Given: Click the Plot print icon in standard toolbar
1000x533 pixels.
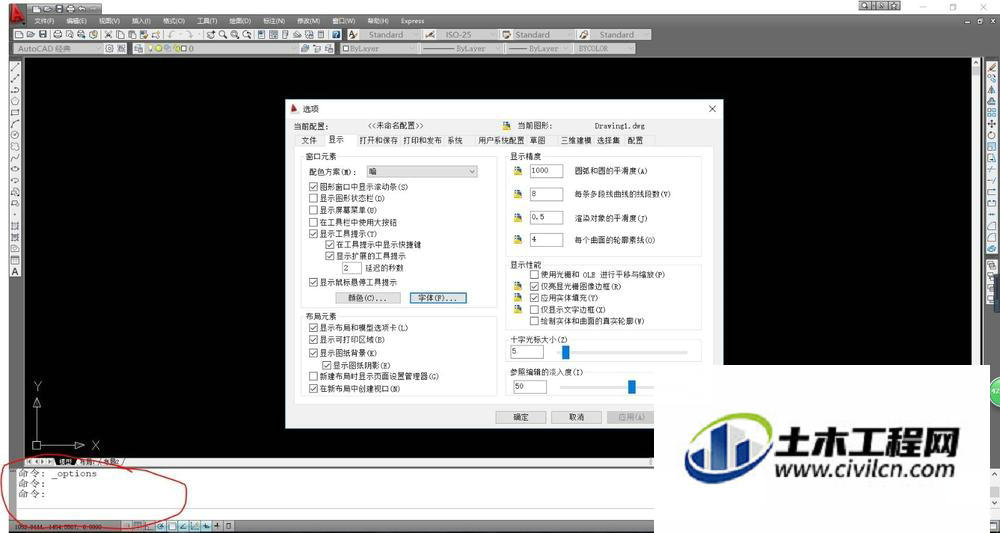Looking at the screenshot, I should [58, 34].
